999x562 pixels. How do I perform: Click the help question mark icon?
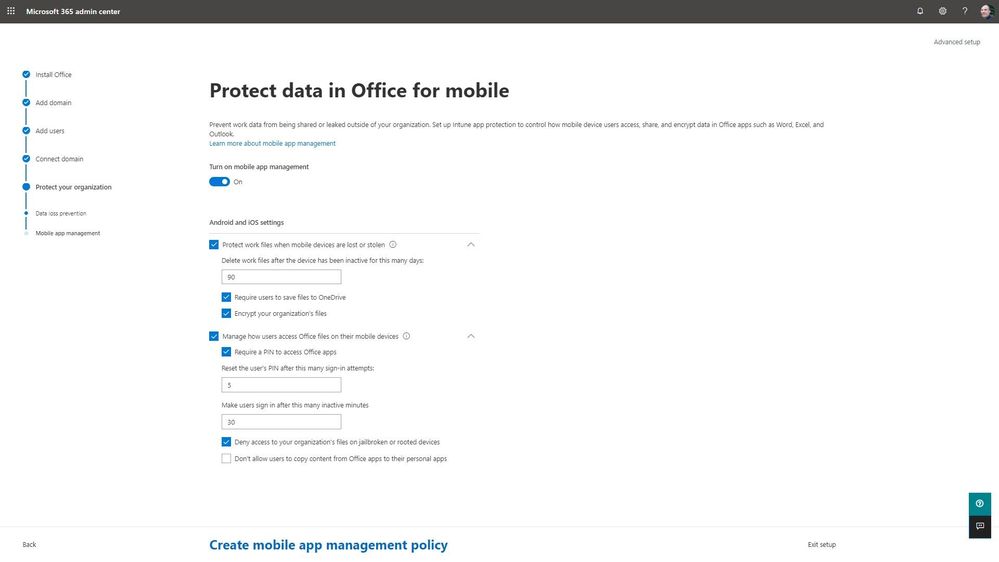tap(965, 11)
